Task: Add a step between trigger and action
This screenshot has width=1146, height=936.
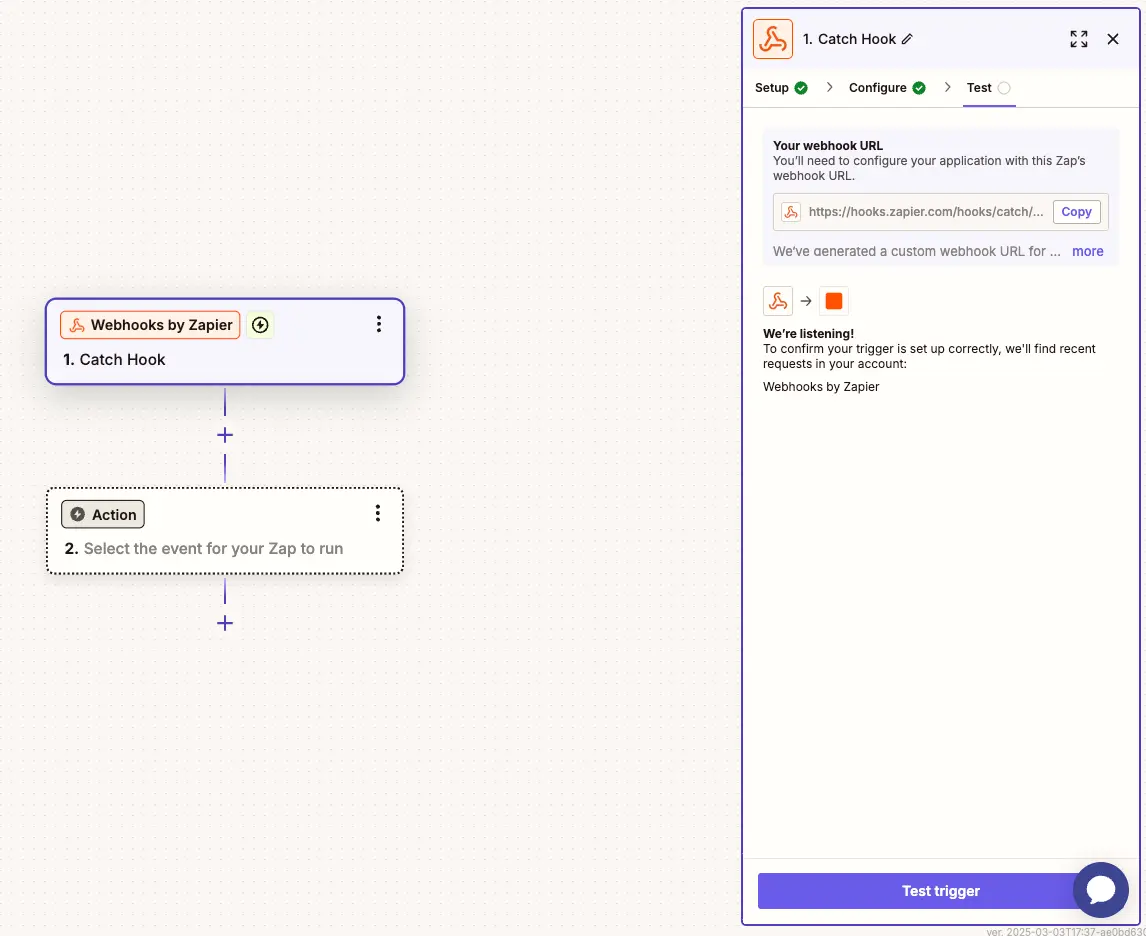Action: (x=225, y=435)
